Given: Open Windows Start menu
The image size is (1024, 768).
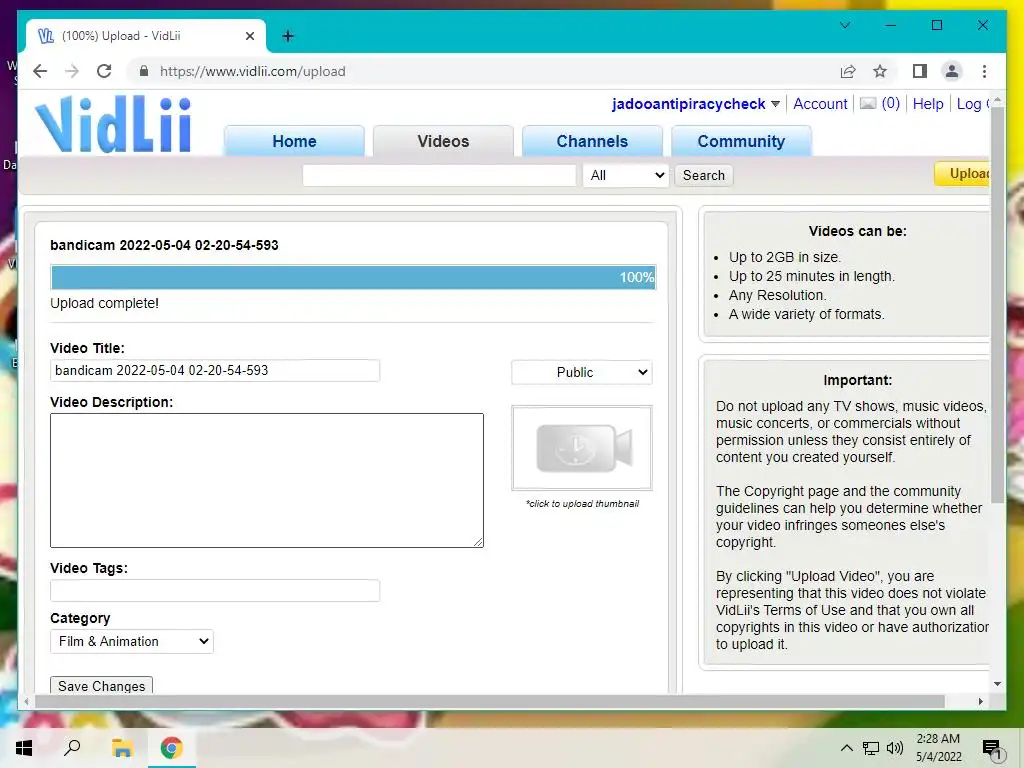Looking at the screenshot, I should coord(24,748).
